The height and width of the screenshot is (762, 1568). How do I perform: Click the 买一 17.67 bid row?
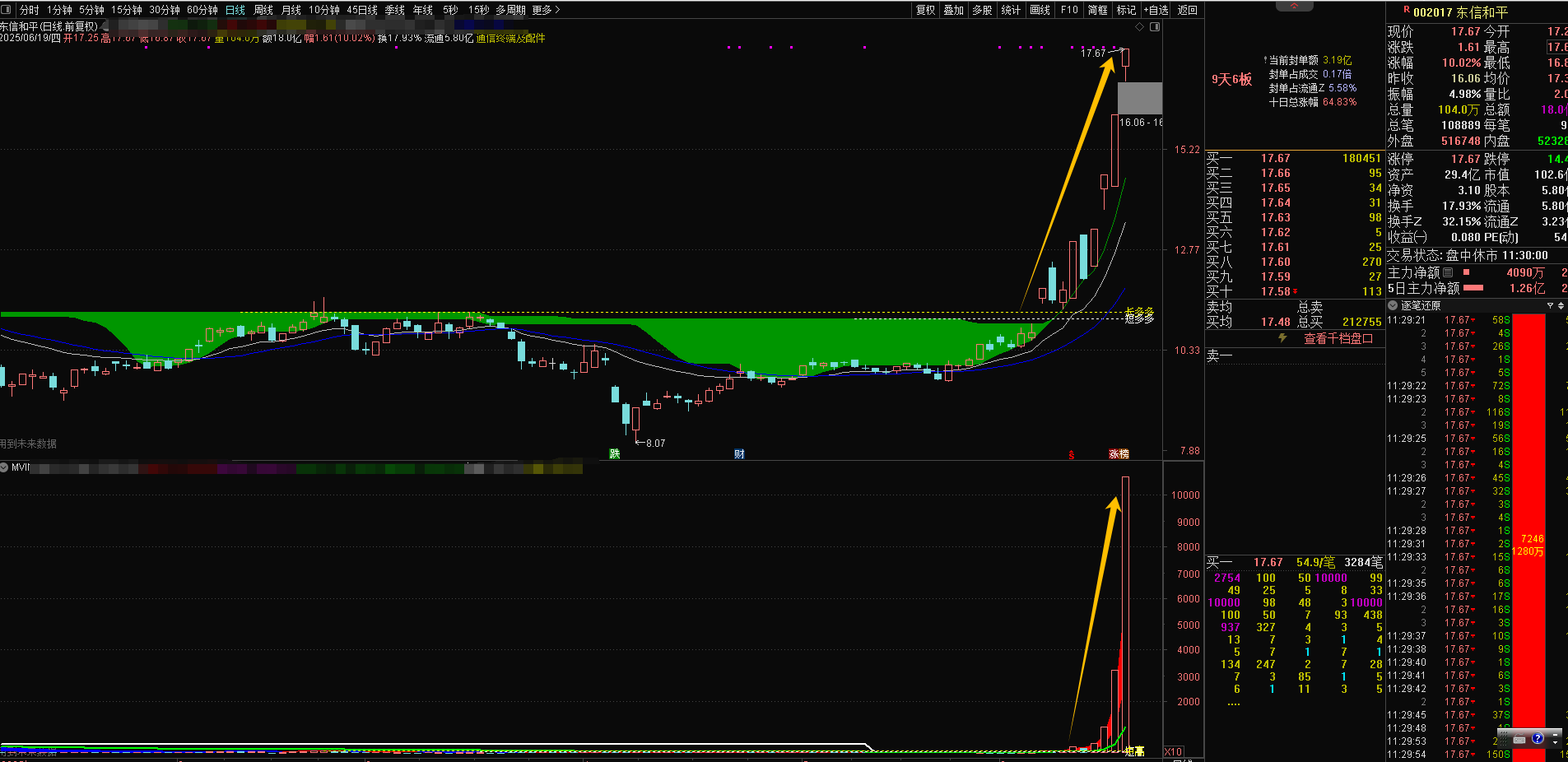(1294, 158)
